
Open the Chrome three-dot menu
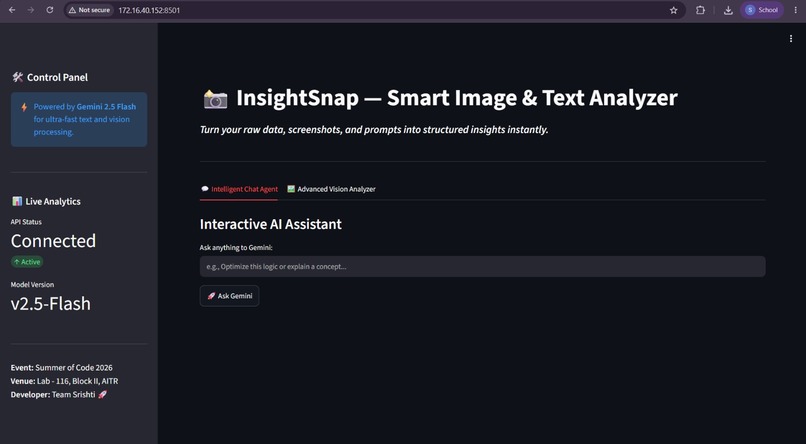tap(796, 10)
